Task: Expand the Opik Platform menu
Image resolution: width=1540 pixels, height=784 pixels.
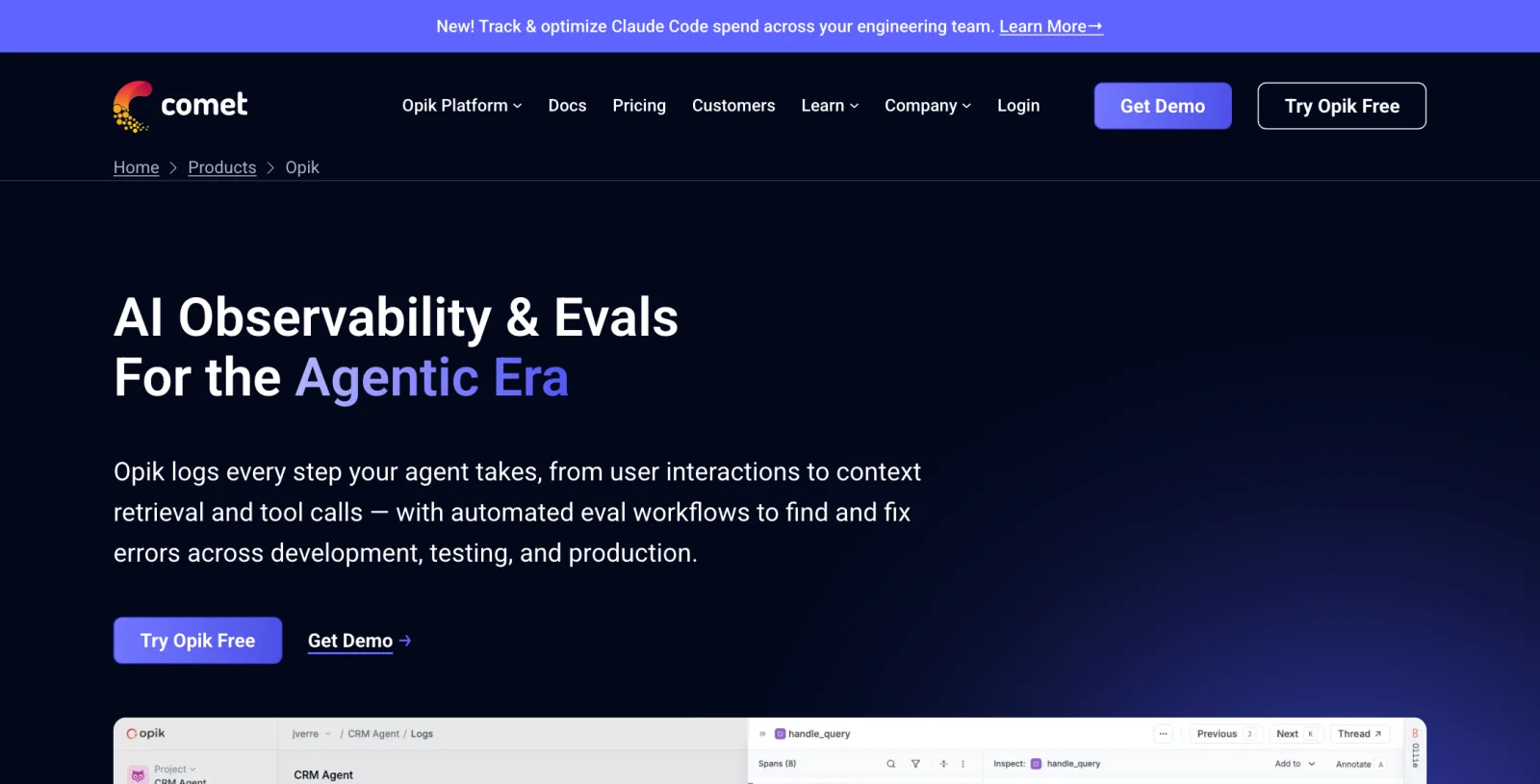Action: (462, 106)
